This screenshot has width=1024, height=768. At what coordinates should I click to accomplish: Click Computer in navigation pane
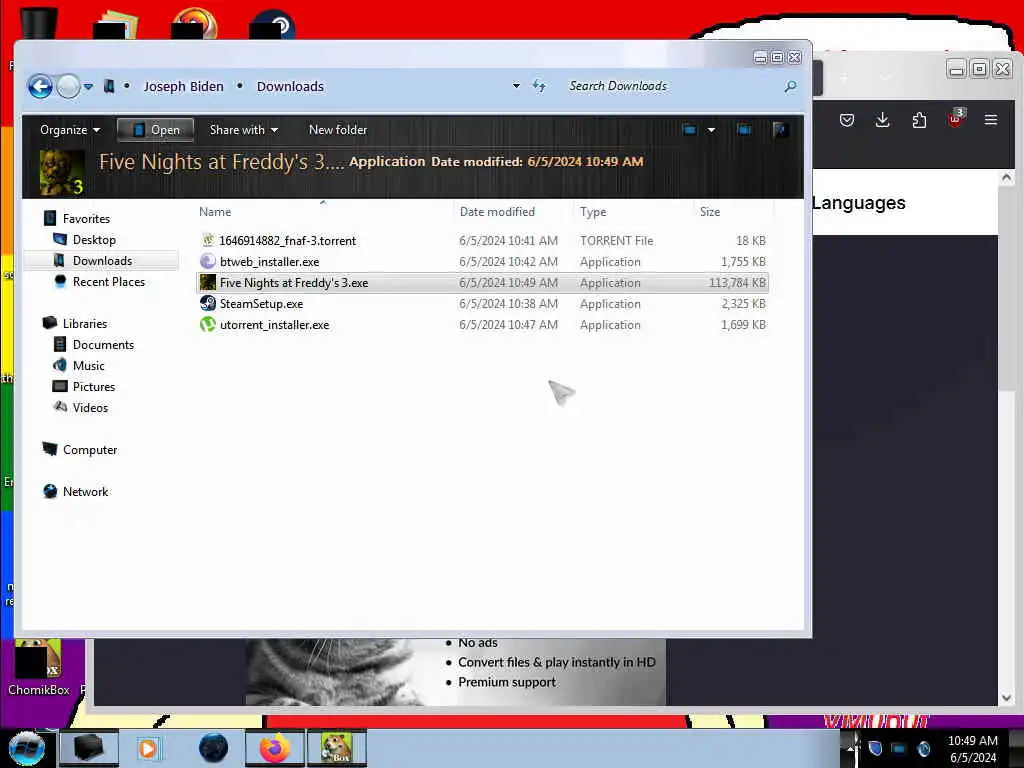tap(89, 449)
